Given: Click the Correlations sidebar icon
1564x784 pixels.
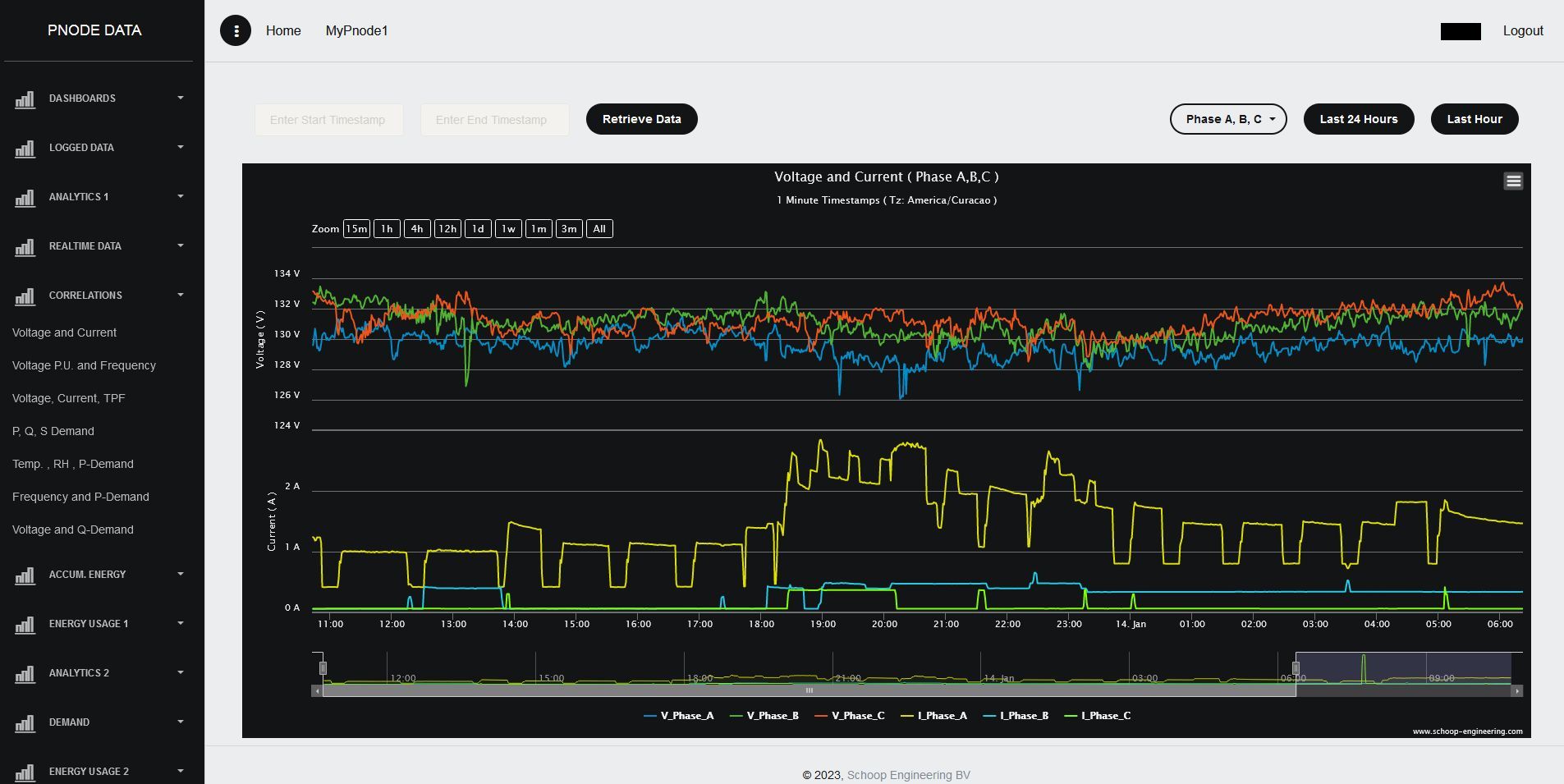Looking at the screenshot, I should coord(25,296).
